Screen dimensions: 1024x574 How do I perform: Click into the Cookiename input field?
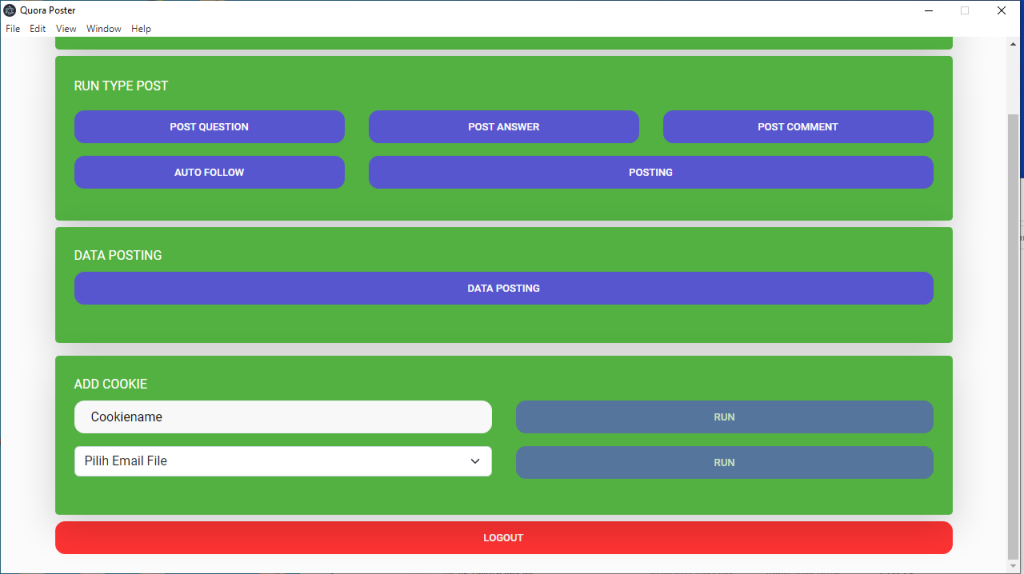coord(283,417)
